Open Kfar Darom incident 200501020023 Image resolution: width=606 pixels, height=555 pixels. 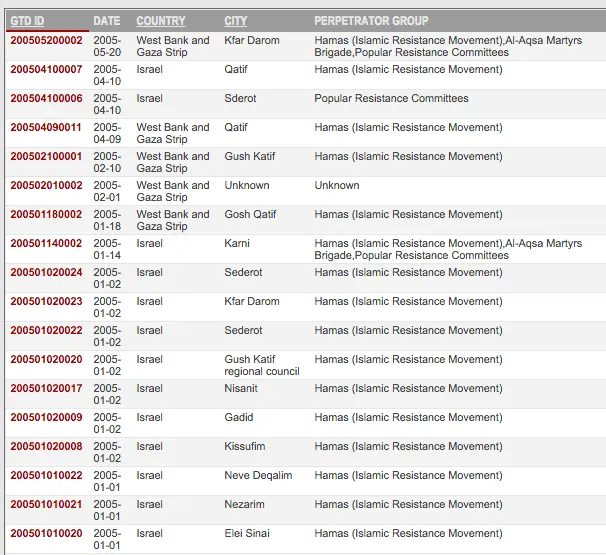pyautogui.click(x=46, y=302)
